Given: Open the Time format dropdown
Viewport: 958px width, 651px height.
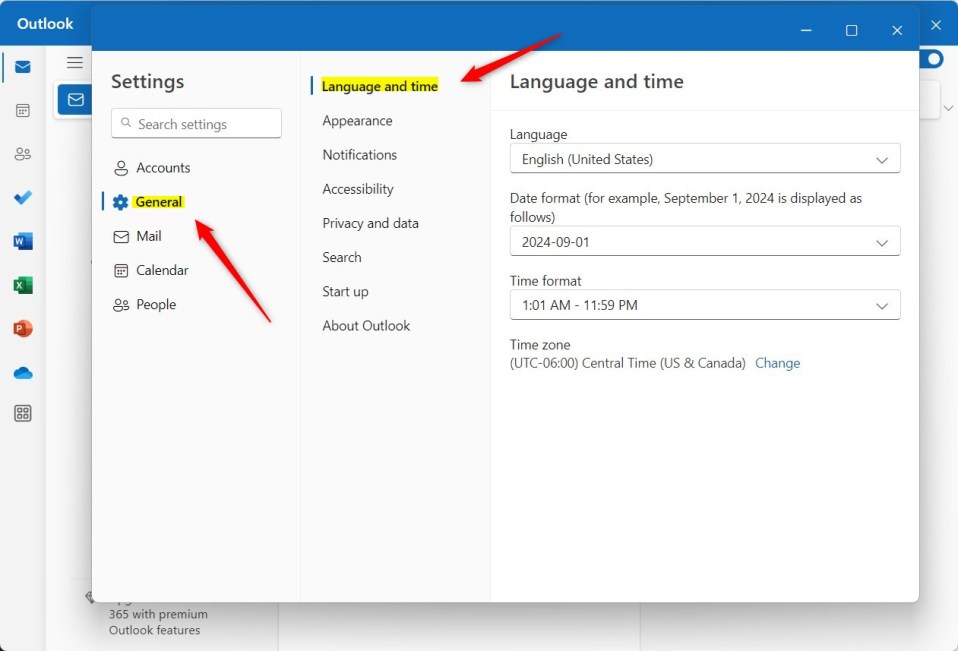Looking at the screenshot, I should pyautogui.click(x=705, y=305).
